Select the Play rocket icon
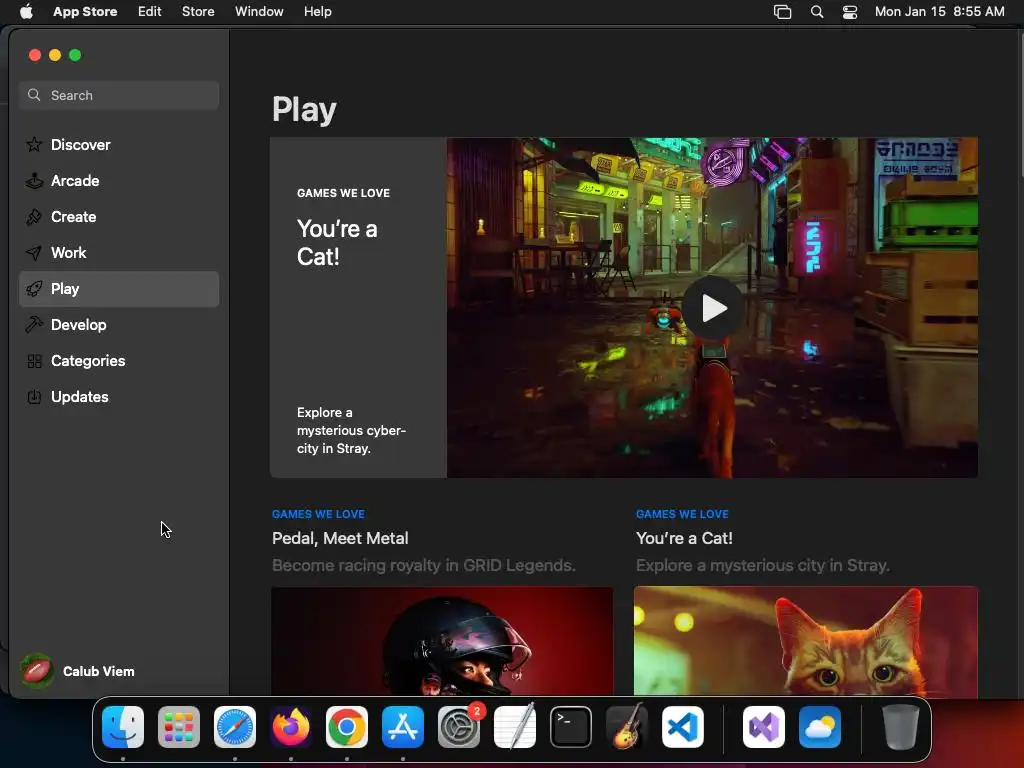 [34, 289]
